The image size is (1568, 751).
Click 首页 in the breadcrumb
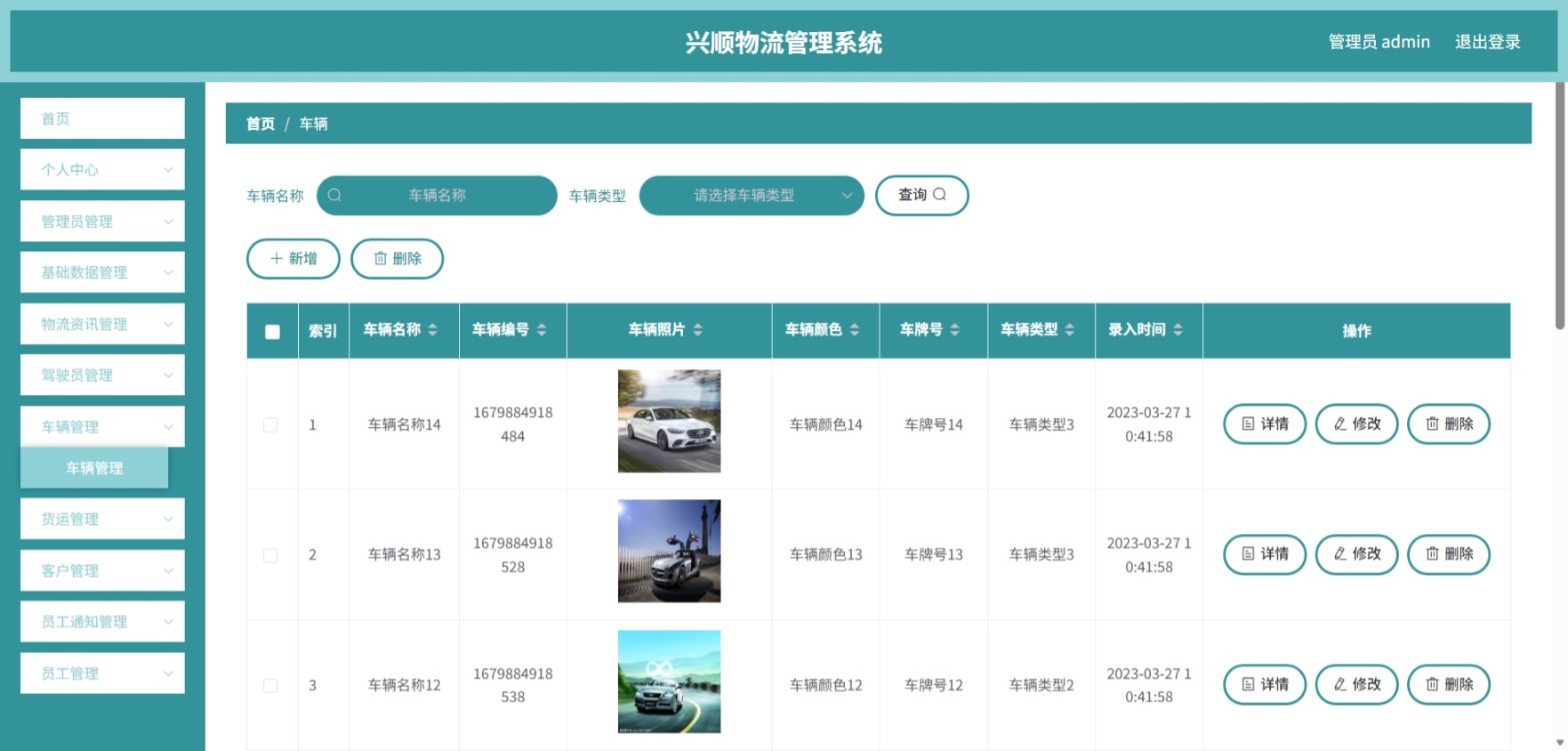pos(261,124)
